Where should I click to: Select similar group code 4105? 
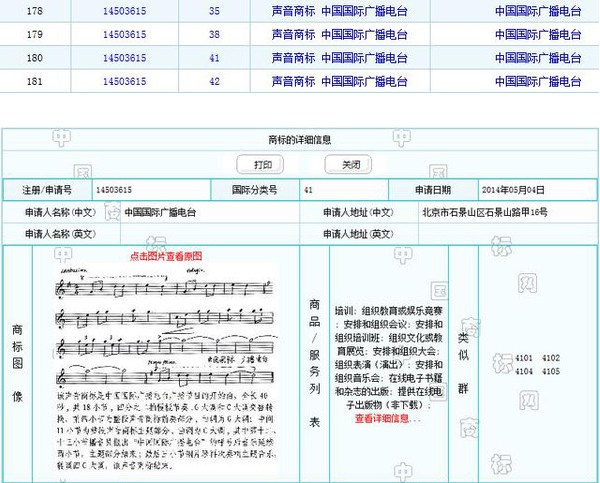551,371
